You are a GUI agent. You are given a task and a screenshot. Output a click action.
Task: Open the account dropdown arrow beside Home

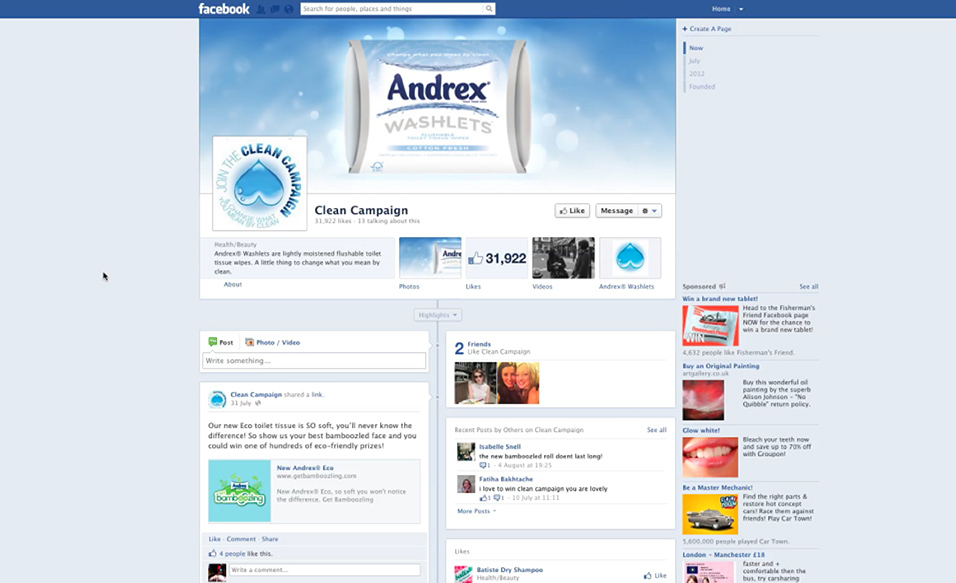click(741, 9)
